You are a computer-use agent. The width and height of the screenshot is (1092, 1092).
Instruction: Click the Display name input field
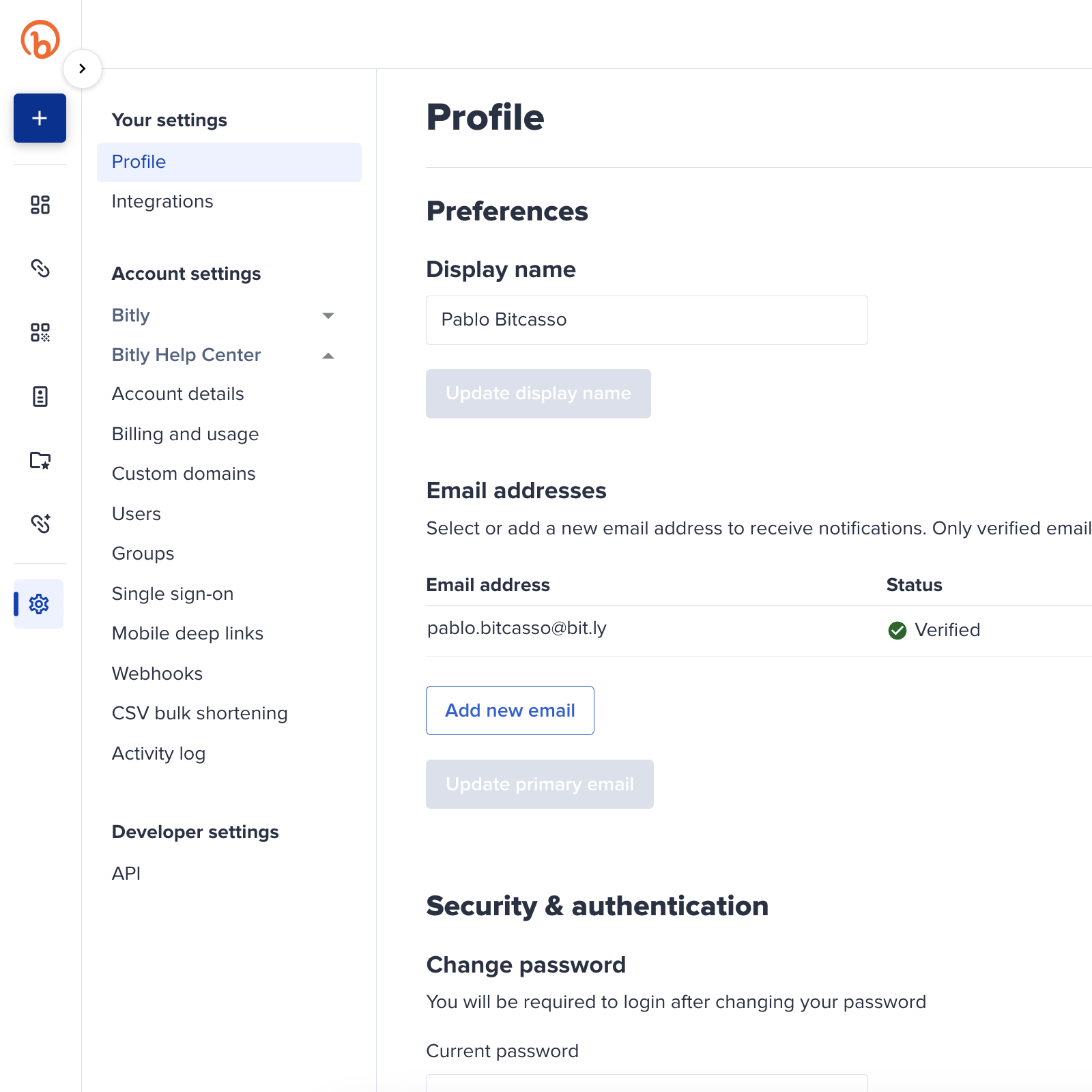point(647,320)
